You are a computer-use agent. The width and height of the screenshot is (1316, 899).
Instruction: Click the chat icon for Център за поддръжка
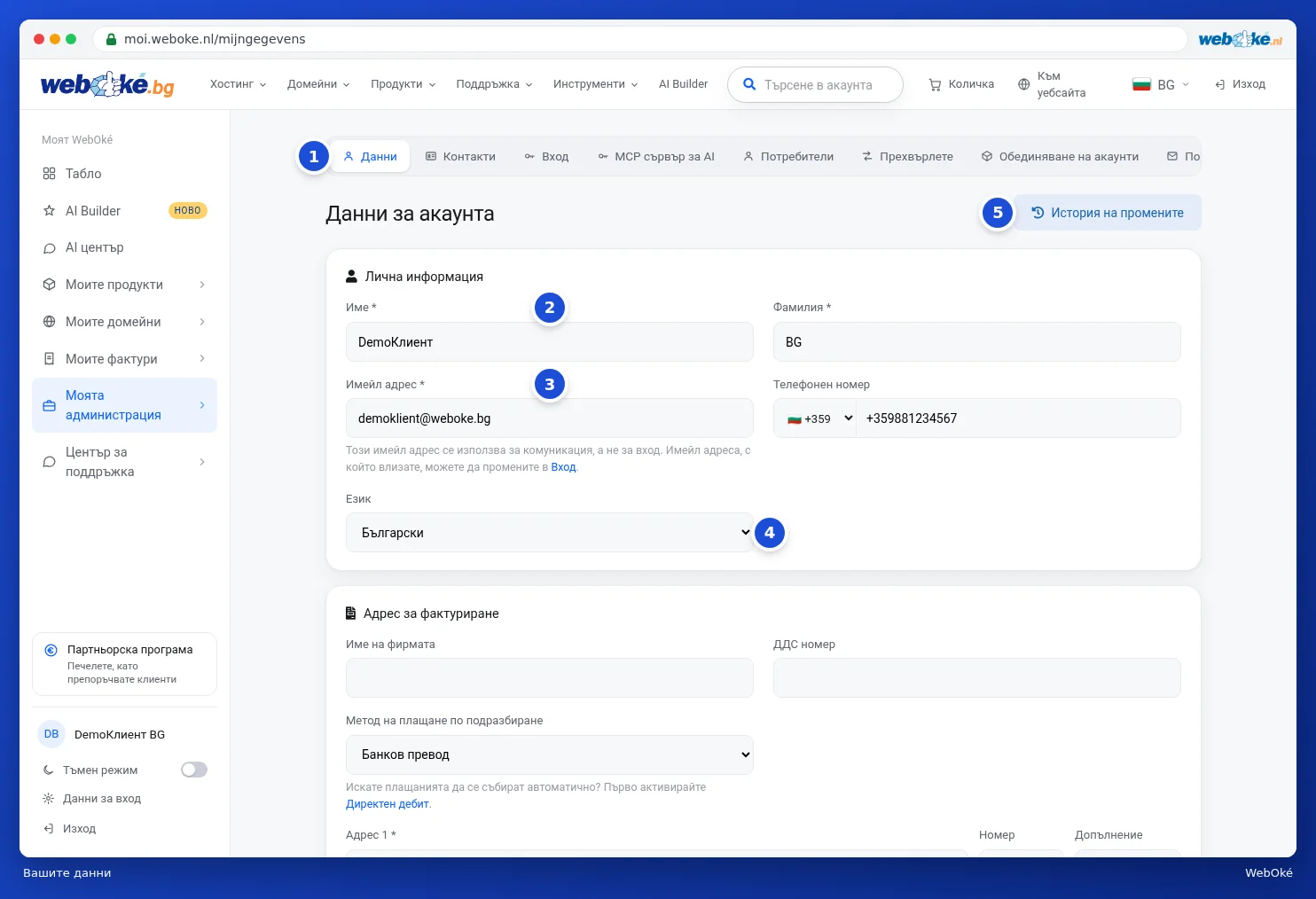point(50,462)
